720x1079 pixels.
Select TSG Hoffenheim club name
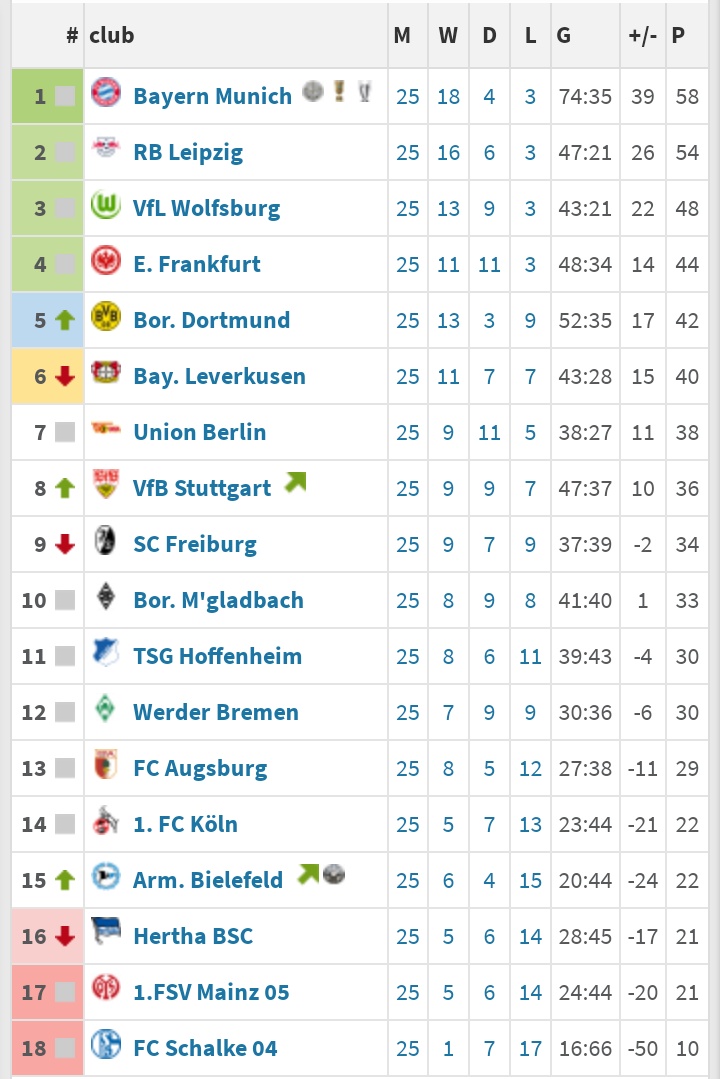pyautogui.click(x=218, y=656)
